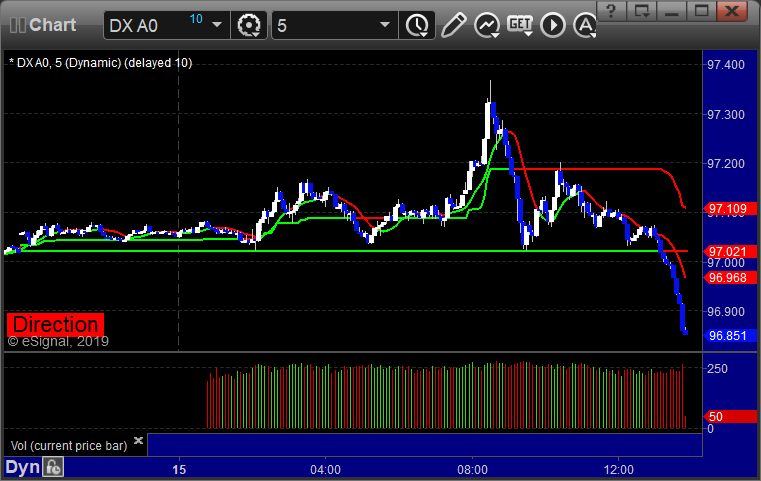Toggle the Dyn dynamic mode label
Image resolution: width=761 pixels, height=481 pixels.
(22, 467)
